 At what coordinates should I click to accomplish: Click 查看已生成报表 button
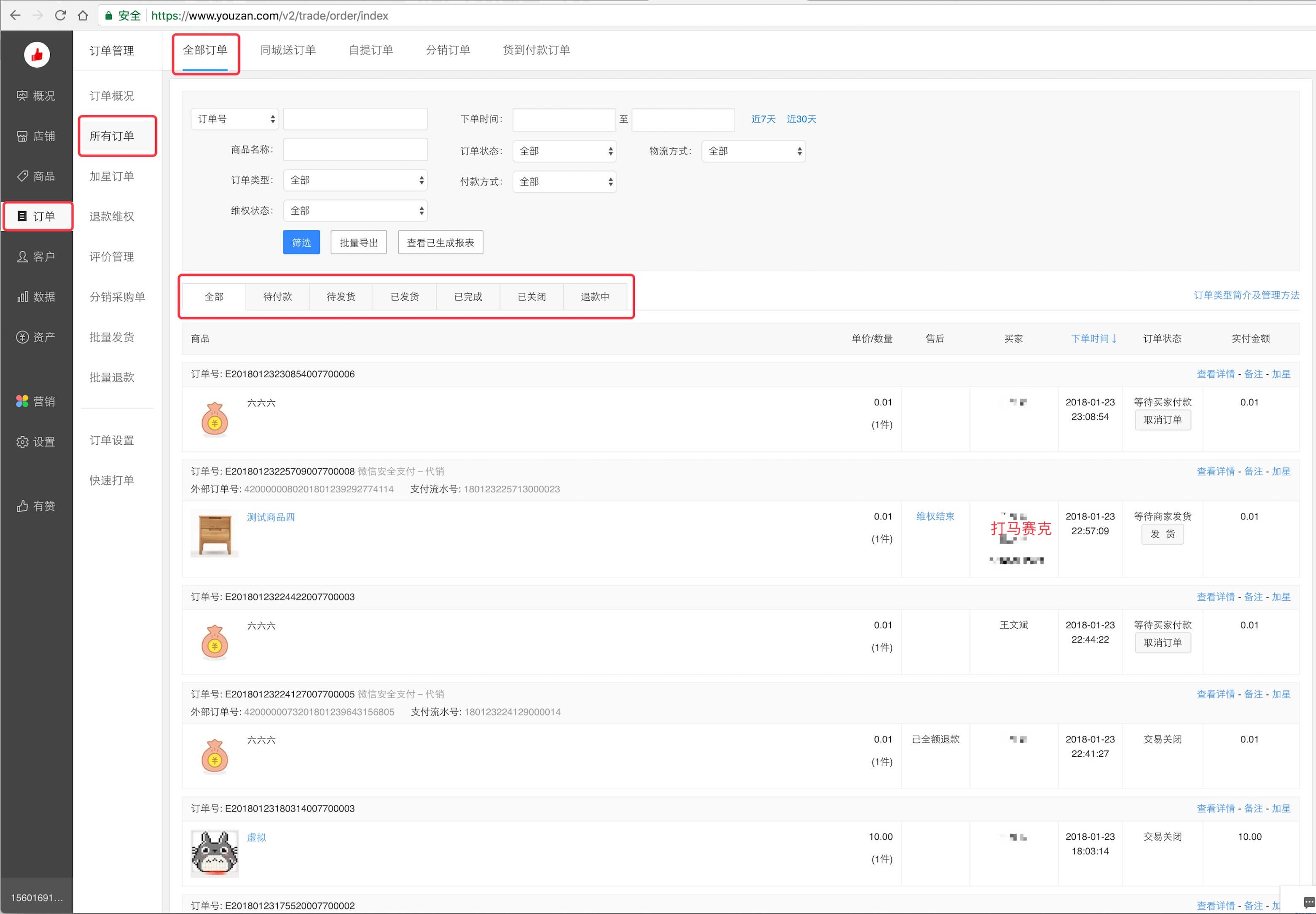440,242
